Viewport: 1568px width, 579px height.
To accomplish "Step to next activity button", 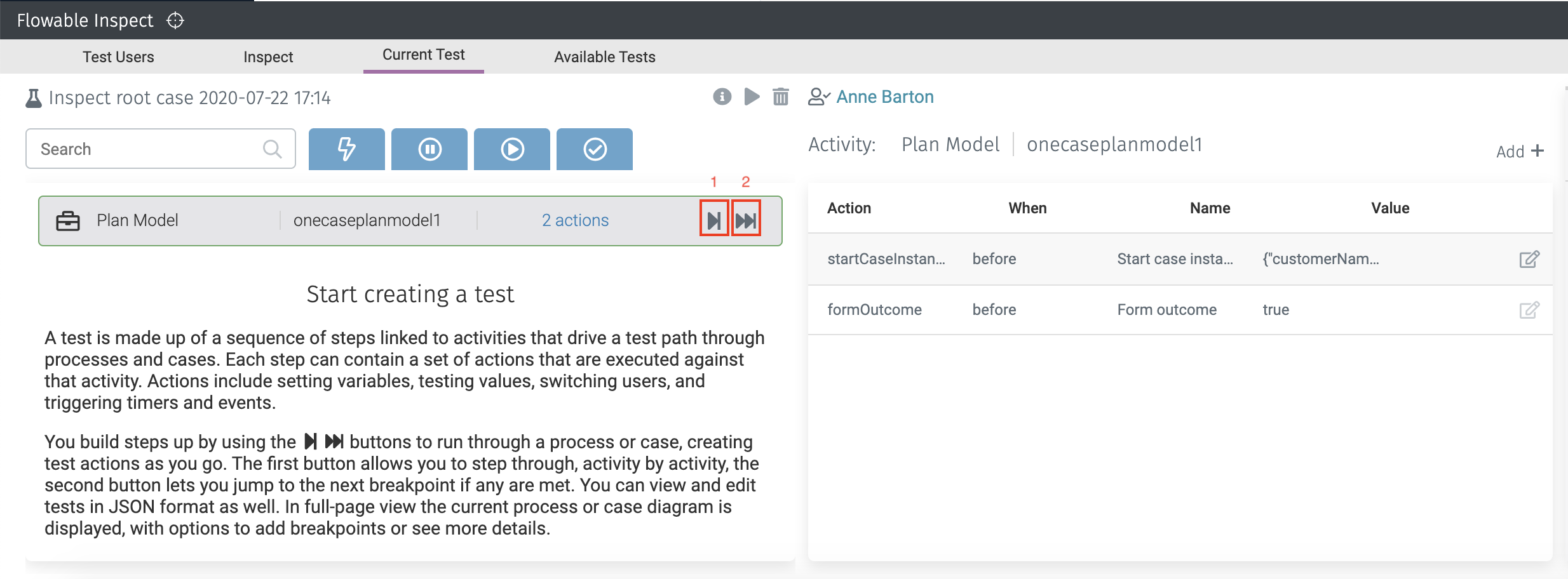I will click(714, 220).
